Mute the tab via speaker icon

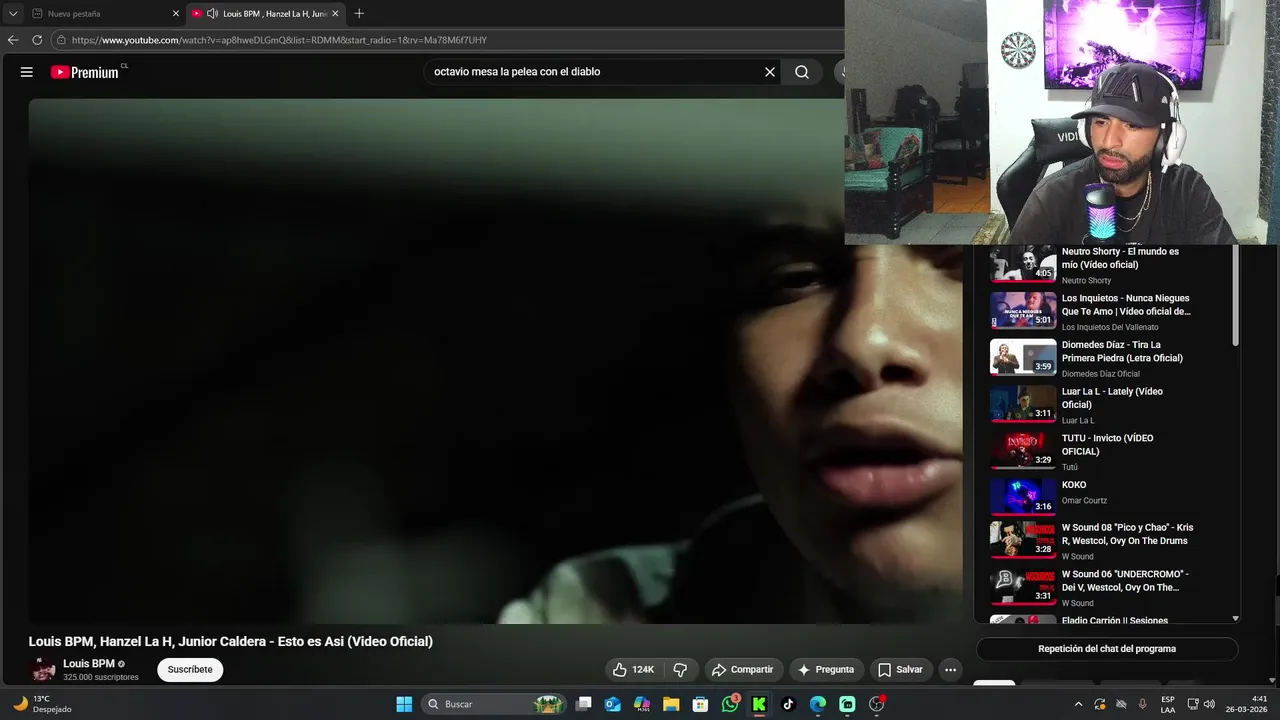[x=212, y=14]
